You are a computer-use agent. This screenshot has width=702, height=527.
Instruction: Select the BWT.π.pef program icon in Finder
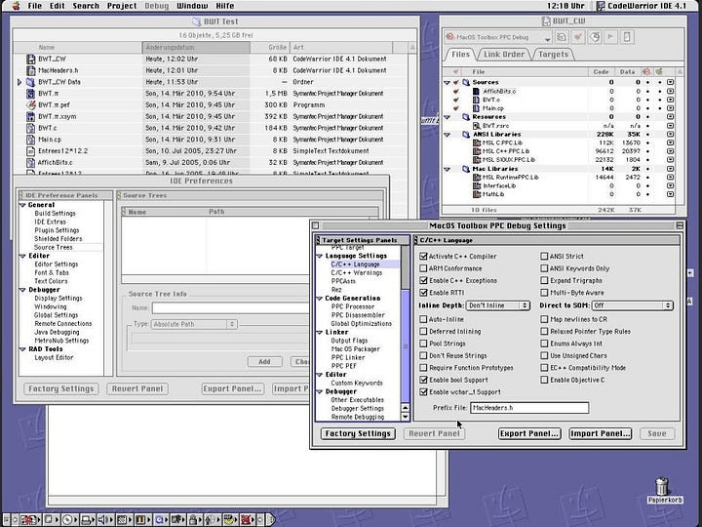tap(30, 104)
